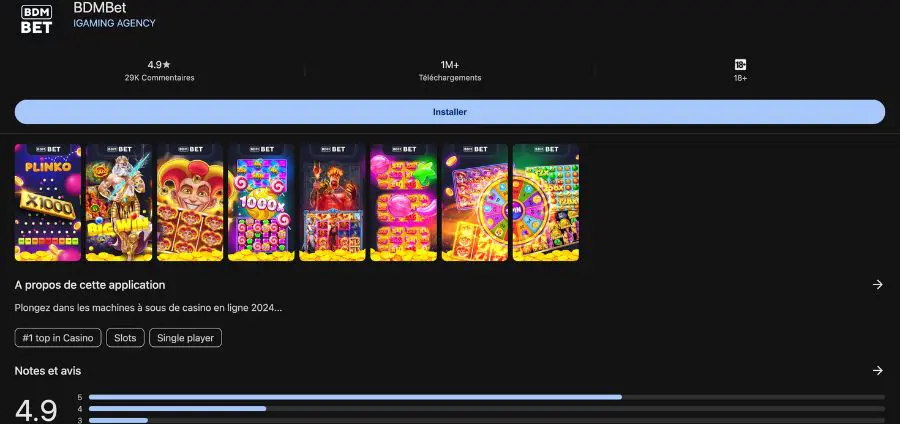Viewport: 900px width, 424px height.
Task: Select the Slots category tag
Action: (x=125, y=338)
